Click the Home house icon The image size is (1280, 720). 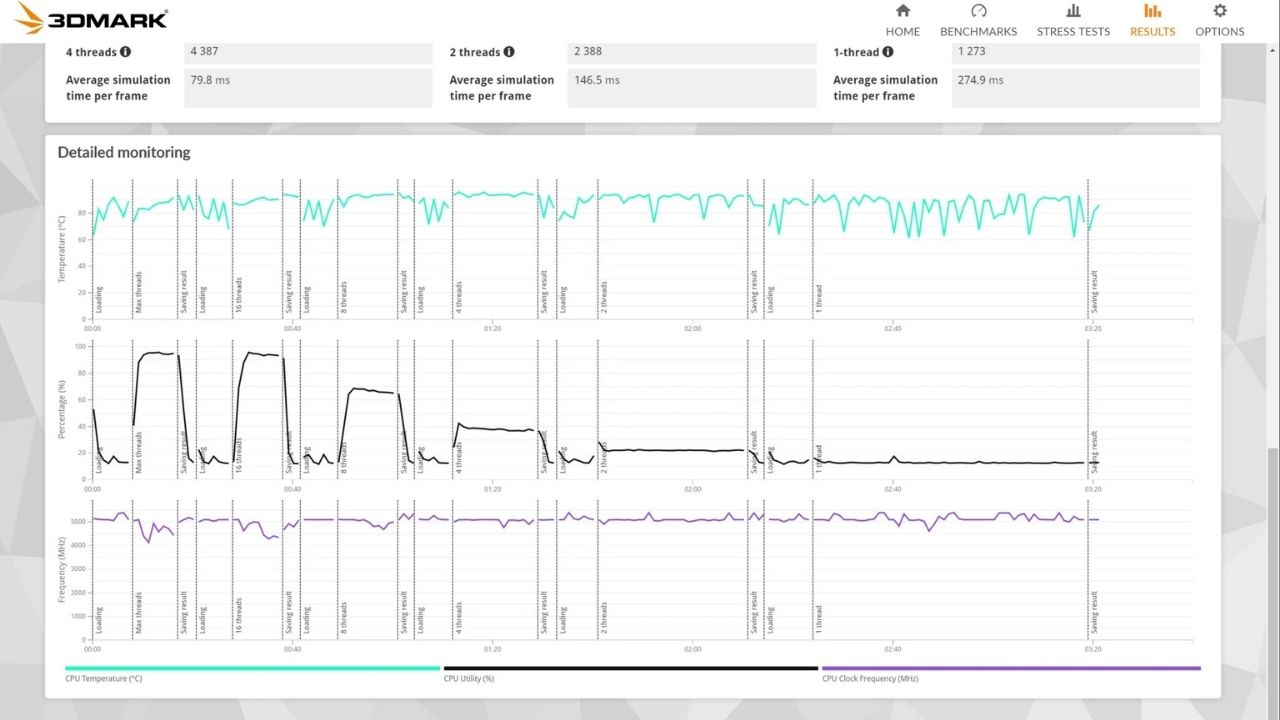point(902,11)
